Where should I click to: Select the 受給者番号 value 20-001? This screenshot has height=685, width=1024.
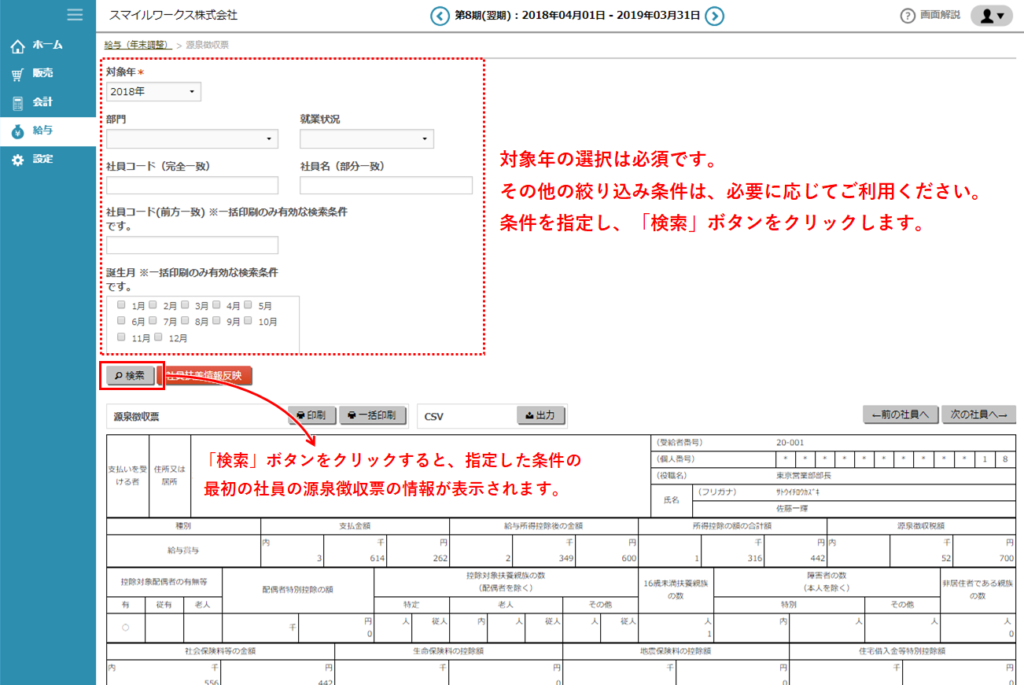pyautogui.click(x=790, y=443)
